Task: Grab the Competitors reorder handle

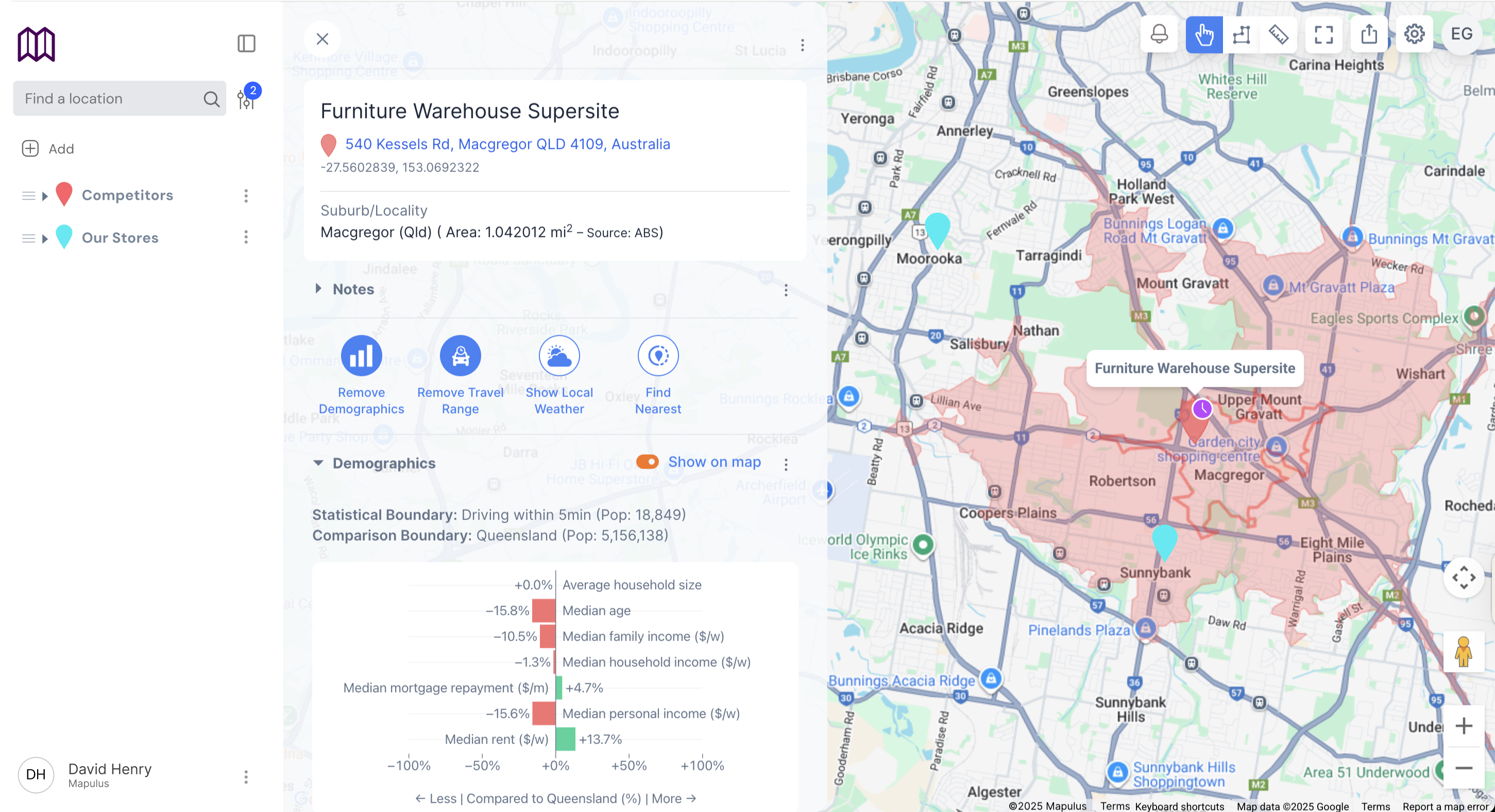Action: (28, 196)
